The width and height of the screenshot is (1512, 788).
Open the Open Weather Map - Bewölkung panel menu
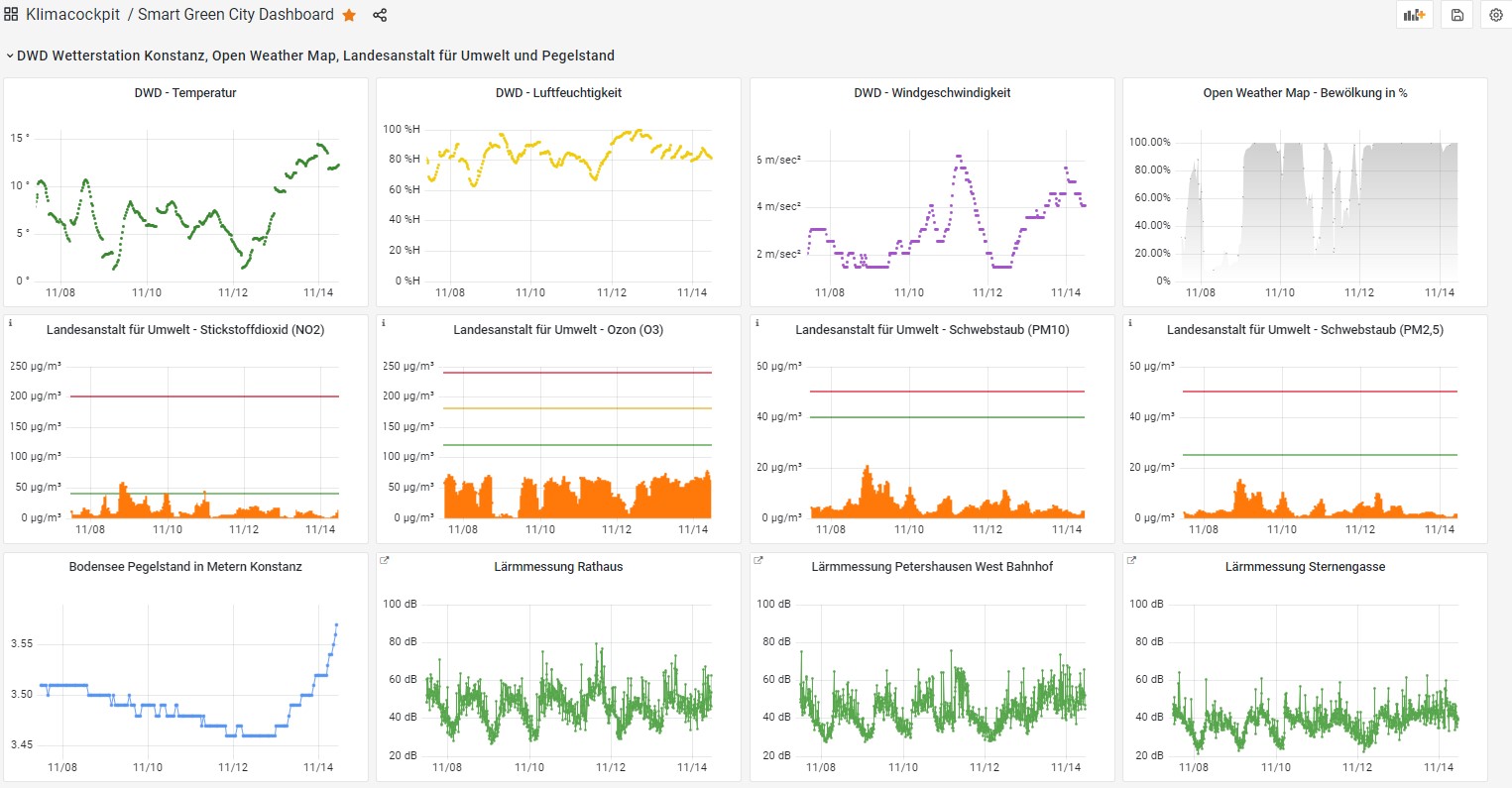[1305, 93]
